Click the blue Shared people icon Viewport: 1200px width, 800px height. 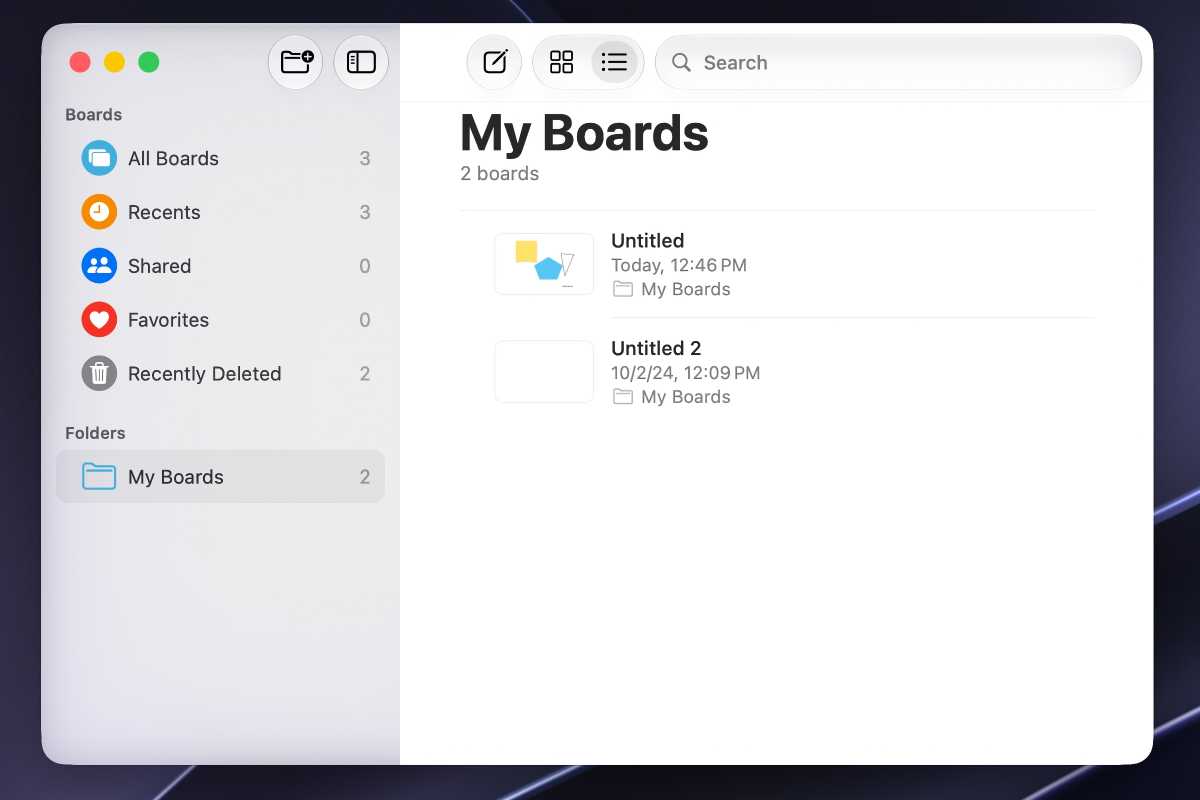99,266
